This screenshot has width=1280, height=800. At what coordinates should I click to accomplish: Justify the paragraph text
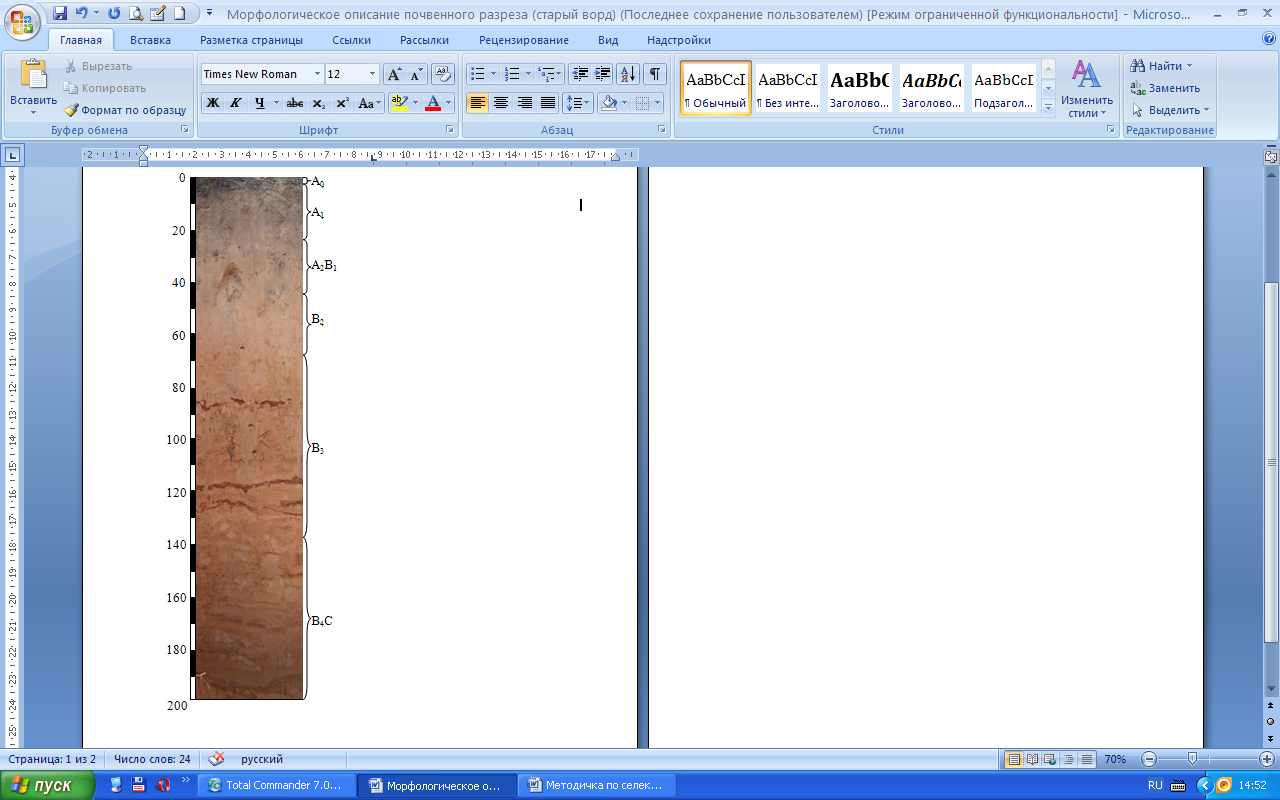click(x=548, y=102)
